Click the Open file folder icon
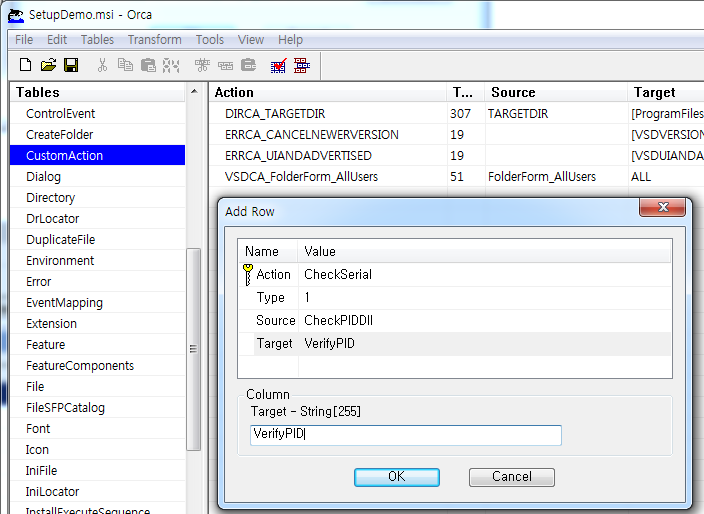This screenshot has width=704, height=514. (48, 65)
